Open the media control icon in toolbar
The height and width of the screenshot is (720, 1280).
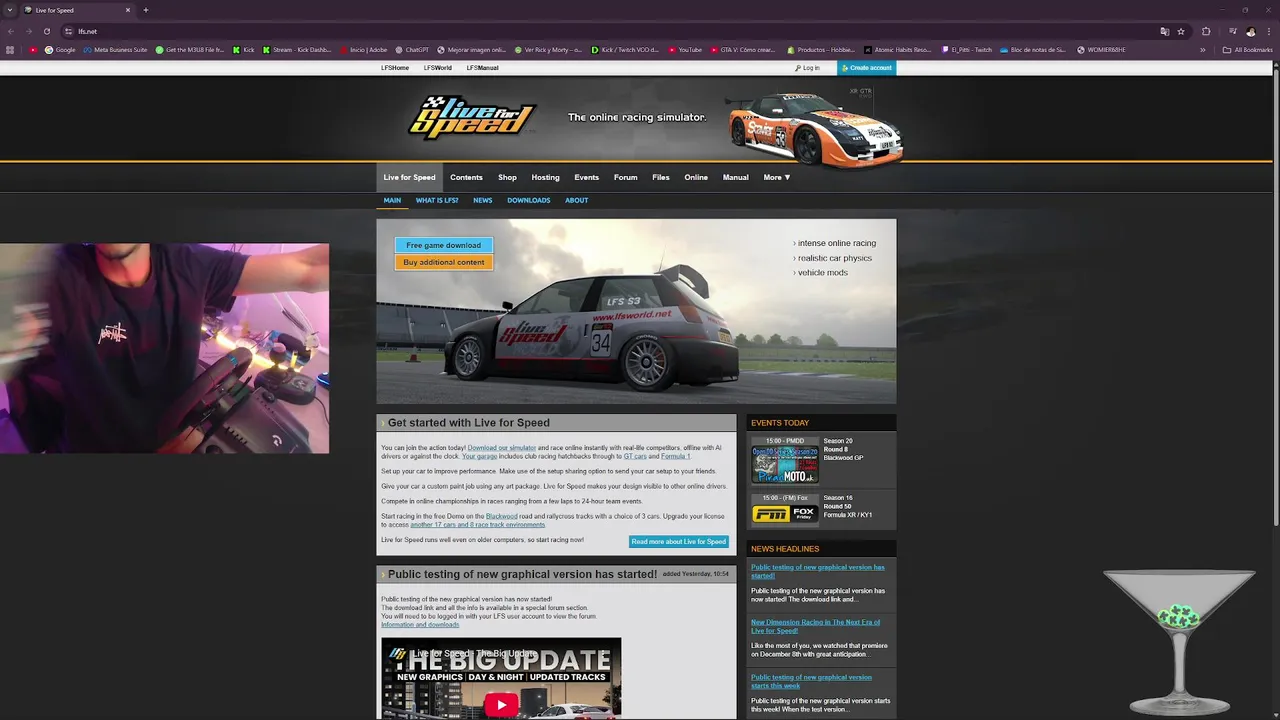[1232, 31]
